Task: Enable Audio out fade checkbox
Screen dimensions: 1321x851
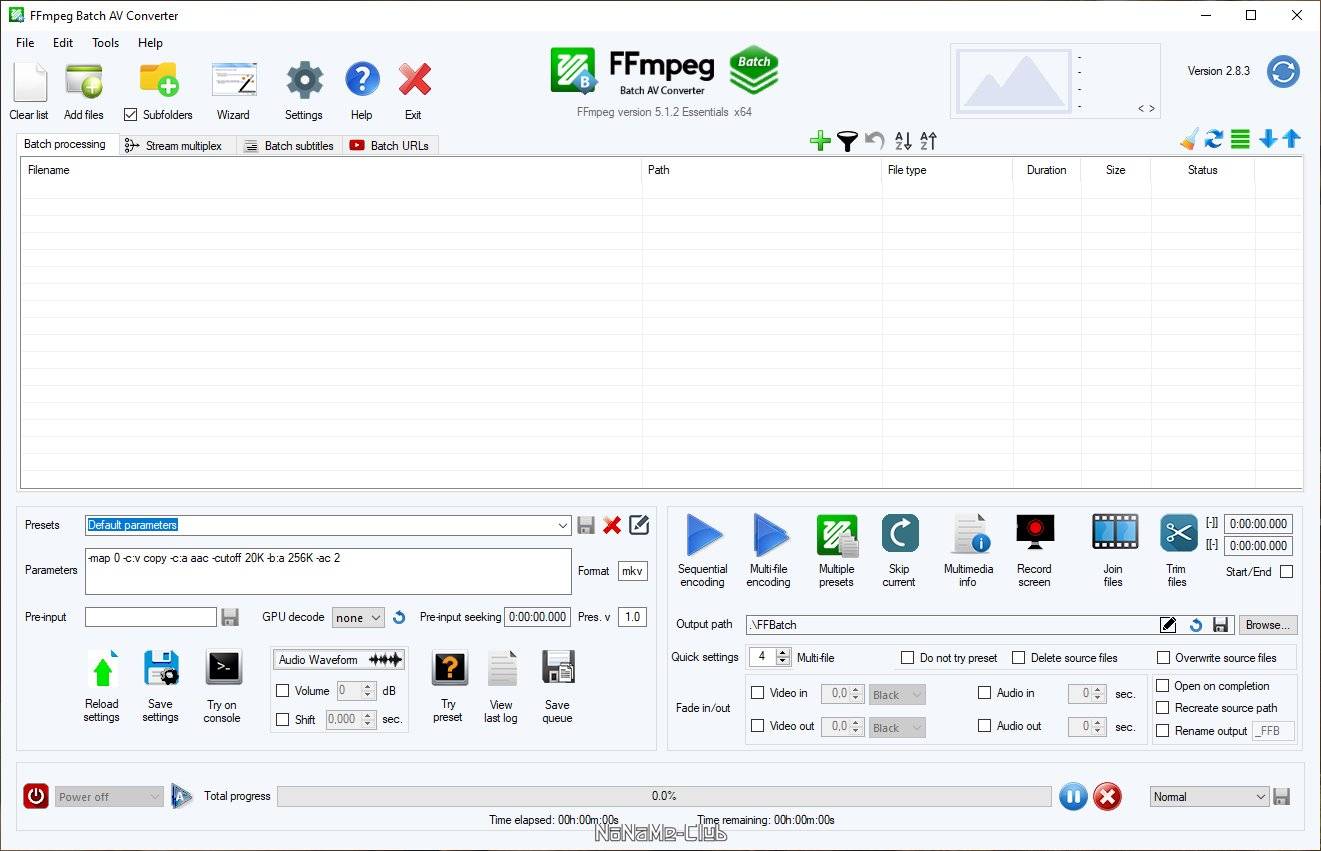Action: pyautogui.click(x=984, y=726)
